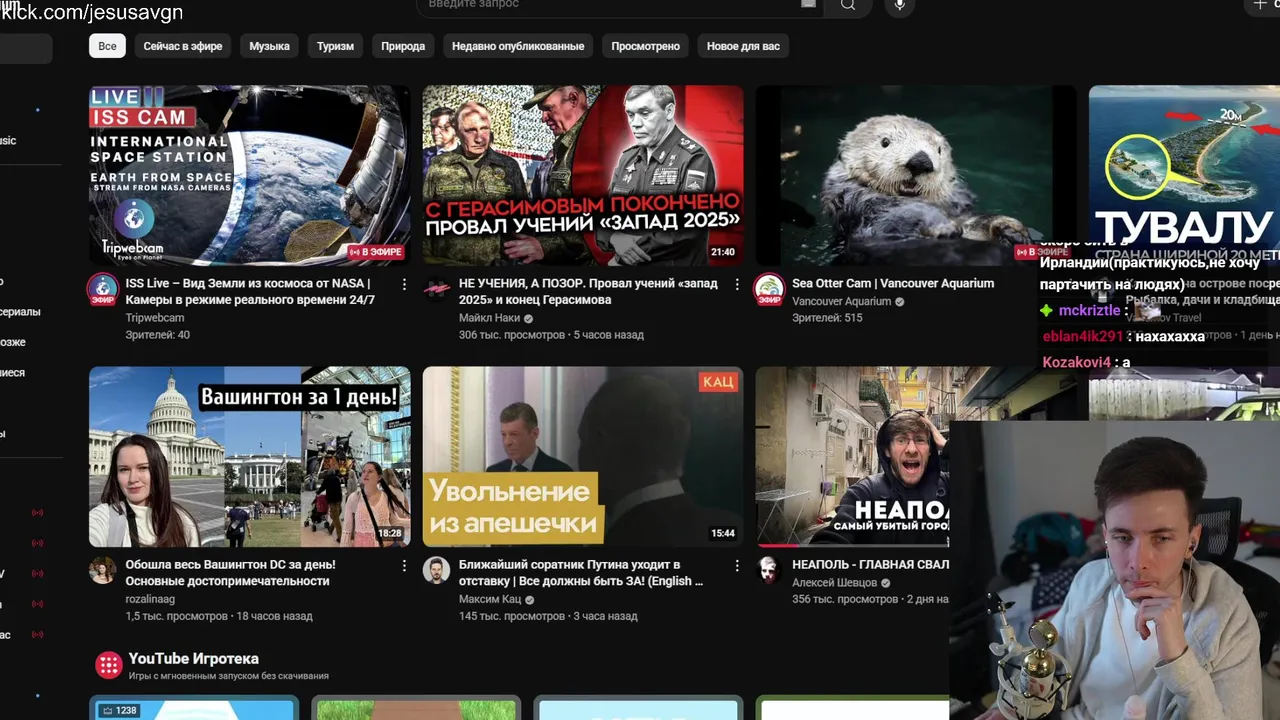
Task: Open more options for 'НЕ УЧЕНИЯ, А ПОЗОР' video
Action: 737,285
